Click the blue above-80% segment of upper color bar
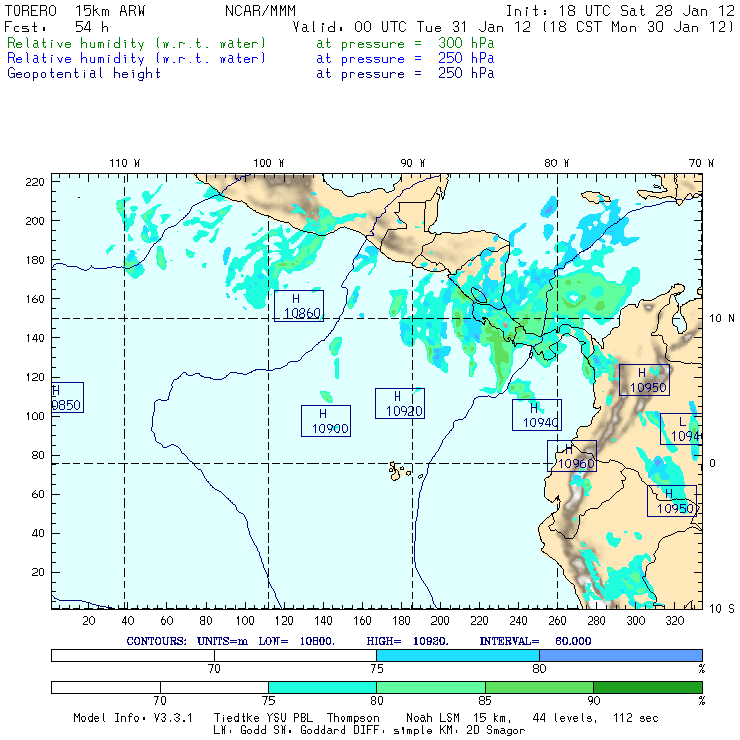 coord(621,655)
